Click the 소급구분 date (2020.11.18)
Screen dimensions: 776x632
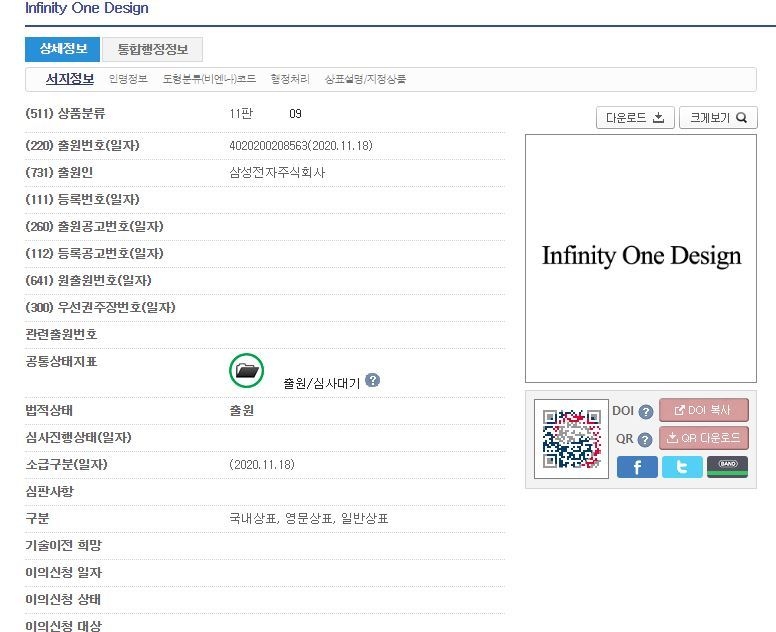click(262, 464)
